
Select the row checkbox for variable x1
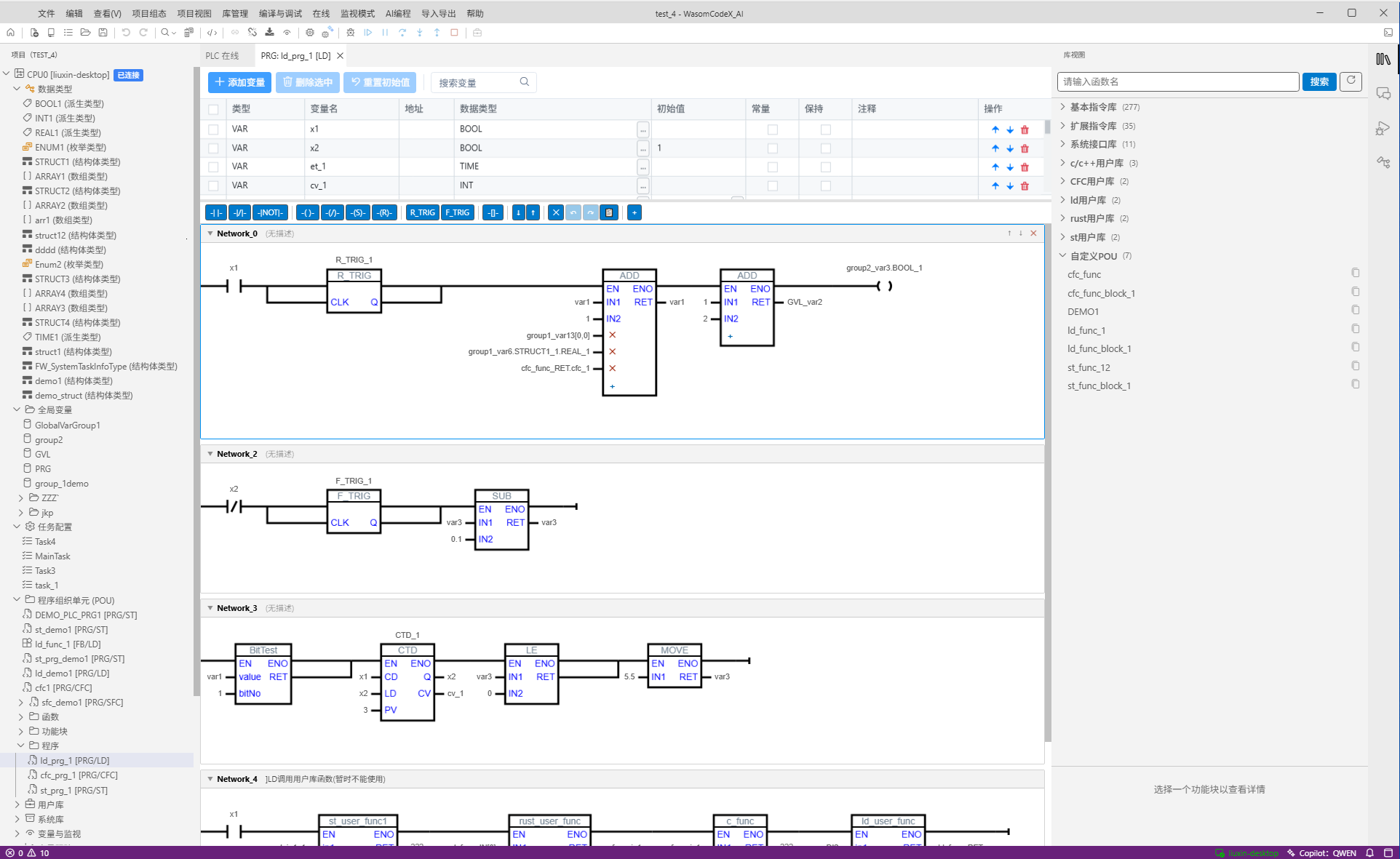click(x=213, y=129)
